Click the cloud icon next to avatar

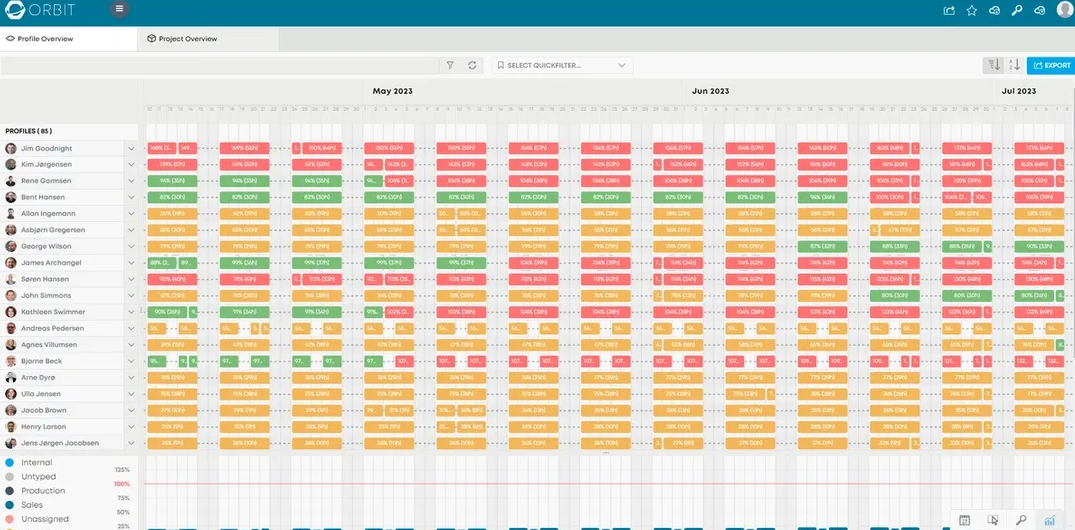(1039, 10)
